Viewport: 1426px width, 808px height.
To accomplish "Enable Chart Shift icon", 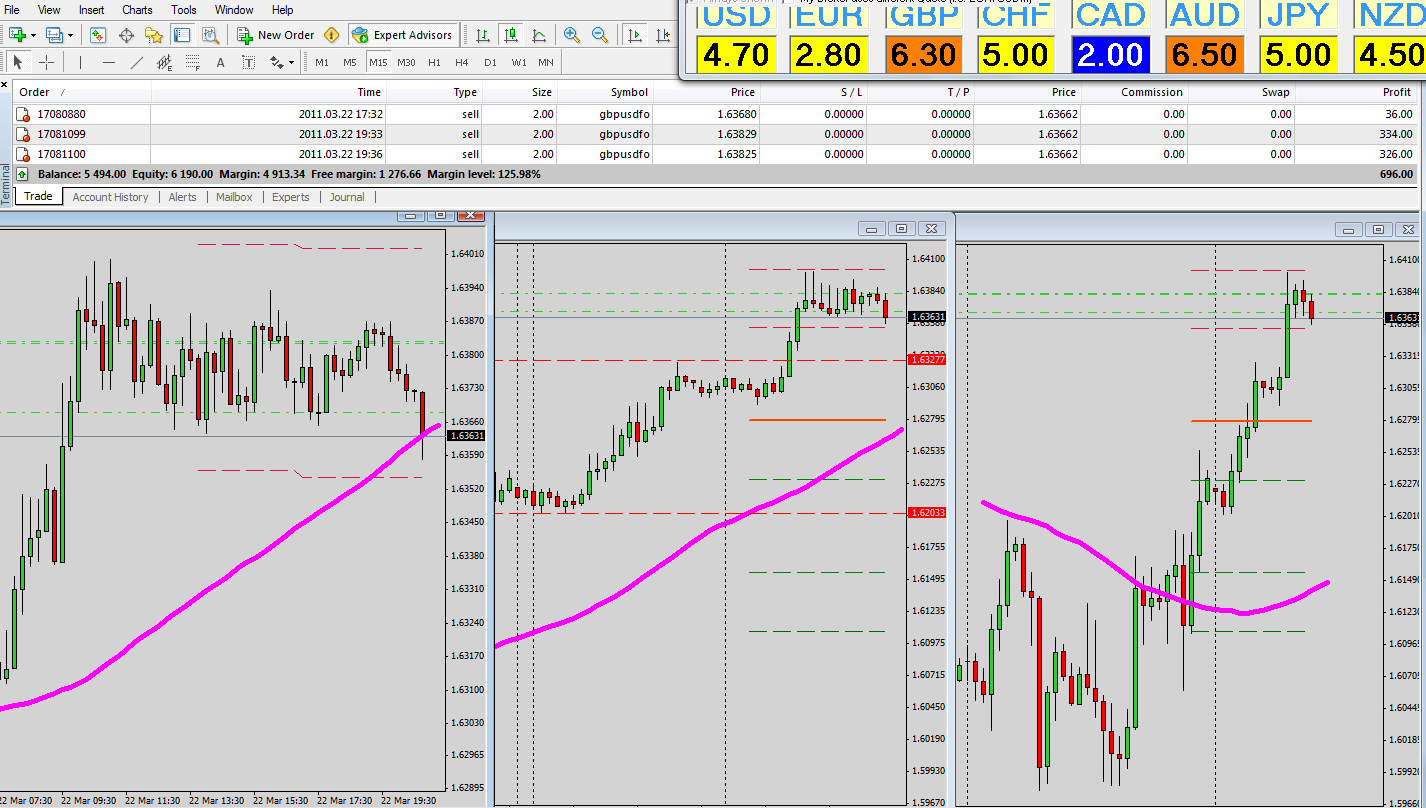I will point(662,35).
